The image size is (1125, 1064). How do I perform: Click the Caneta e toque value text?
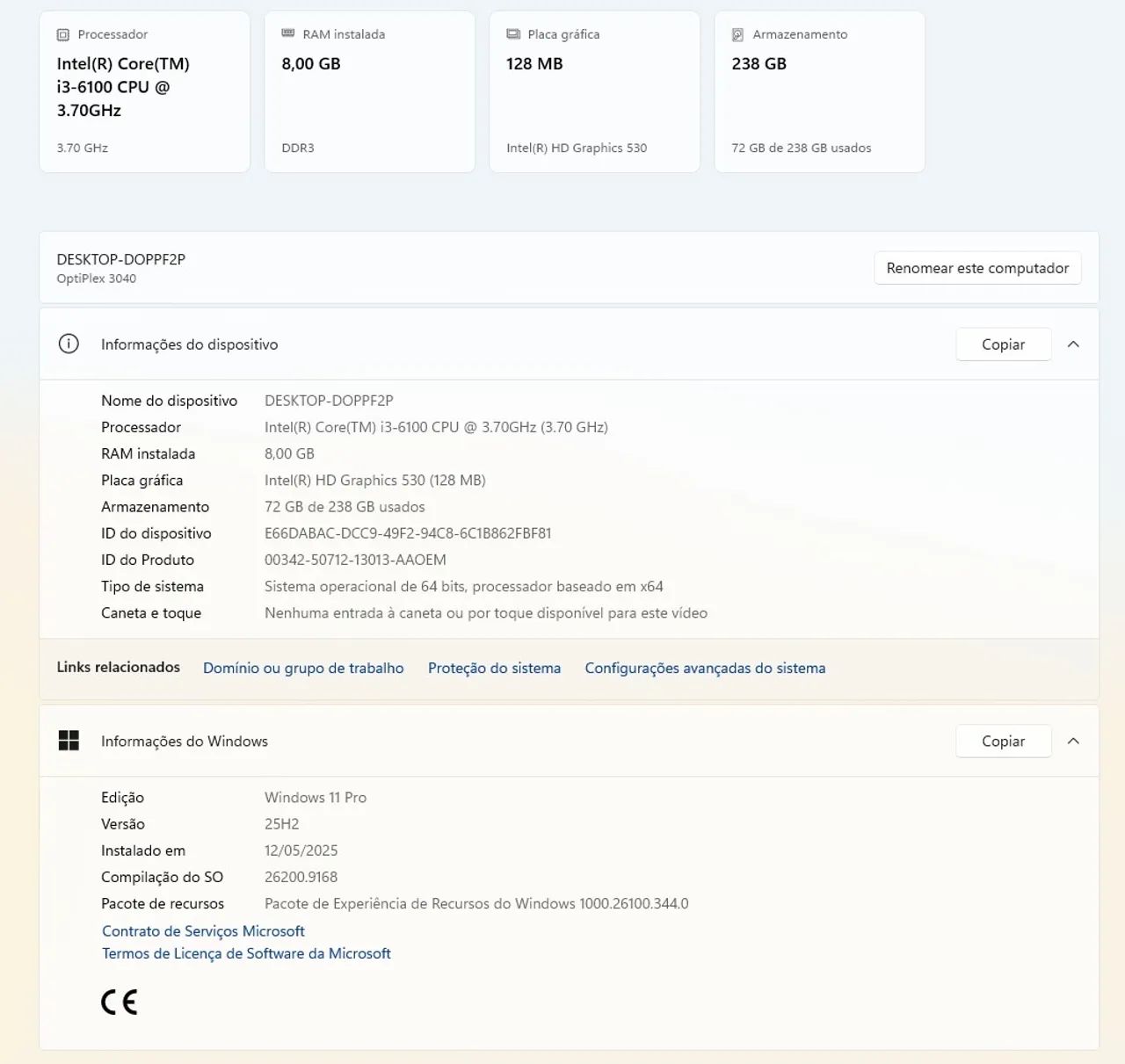(x=486, y=613)
